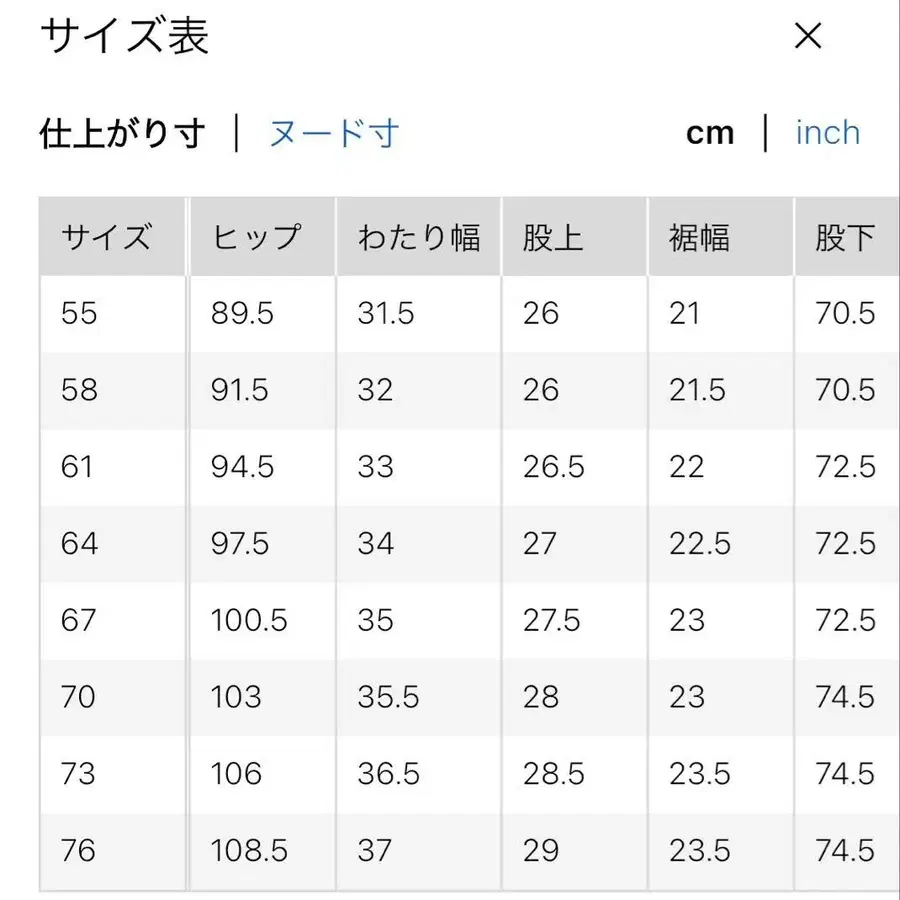Close the サイズ表 size chart modal
Image resolution: width=900 pixels, height=900 pixels.
coord(808,36)
